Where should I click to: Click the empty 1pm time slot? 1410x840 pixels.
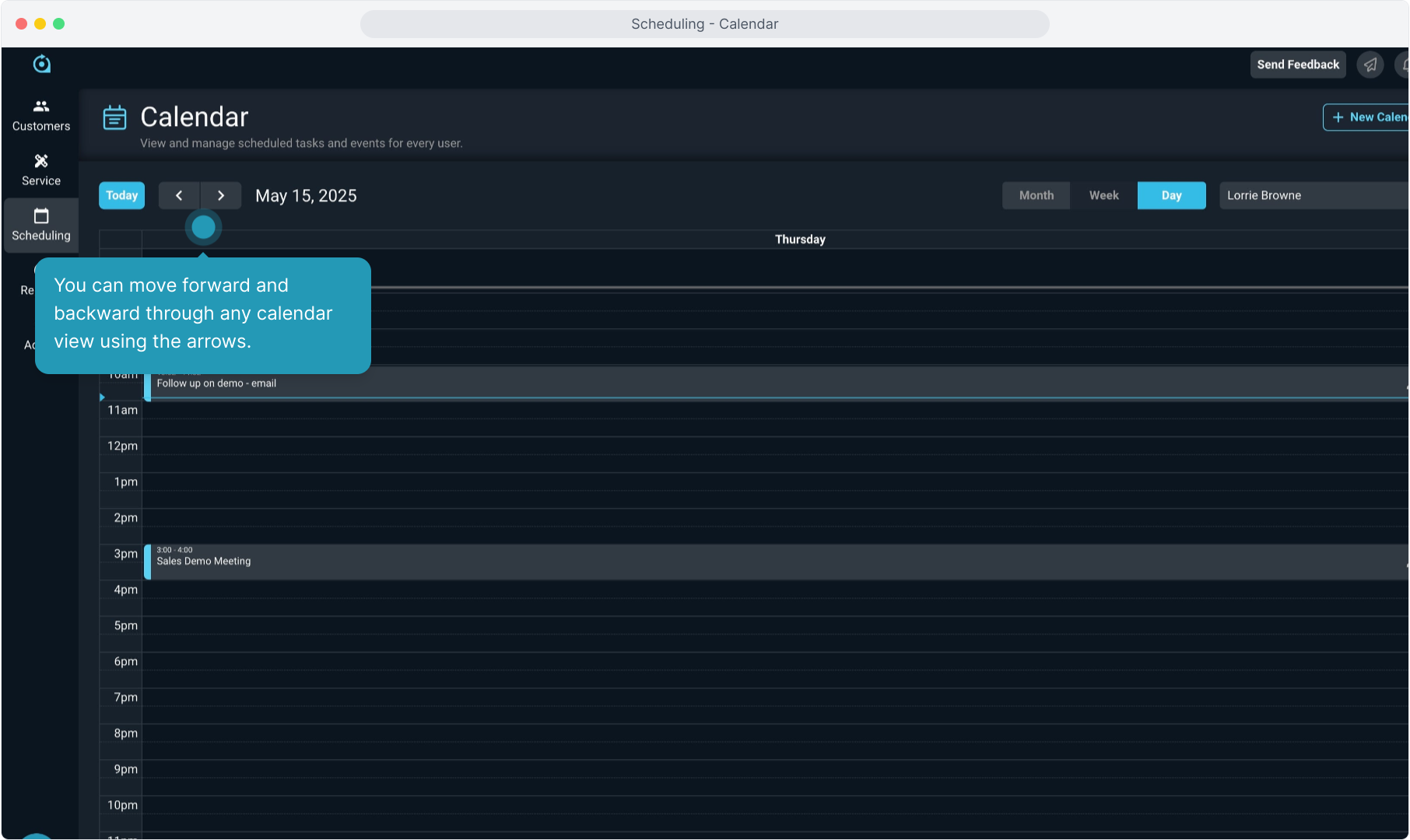700,490
